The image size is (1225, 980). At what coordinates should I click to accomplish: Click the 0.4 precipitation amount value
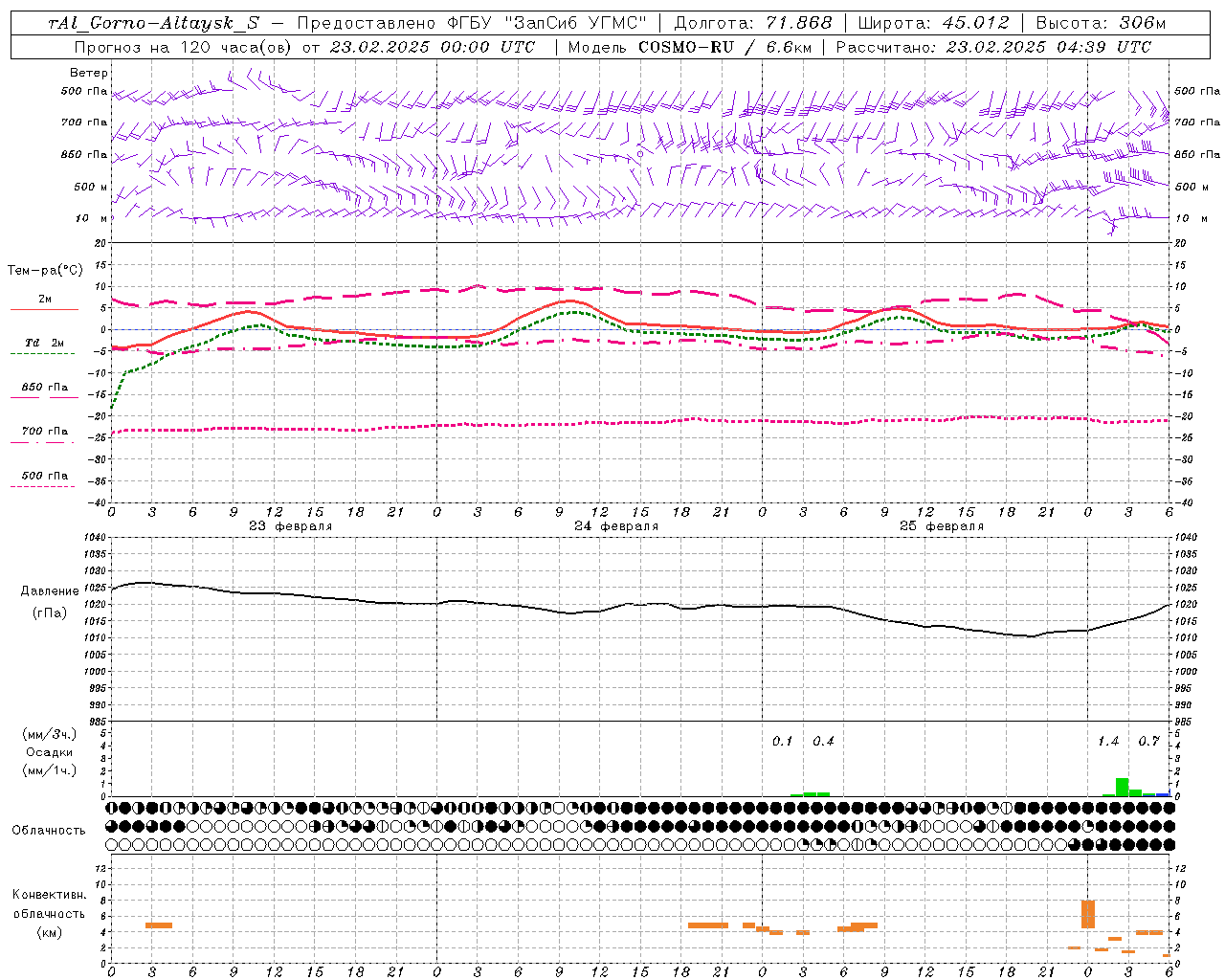pyautogui.click(x=823, y=742)
